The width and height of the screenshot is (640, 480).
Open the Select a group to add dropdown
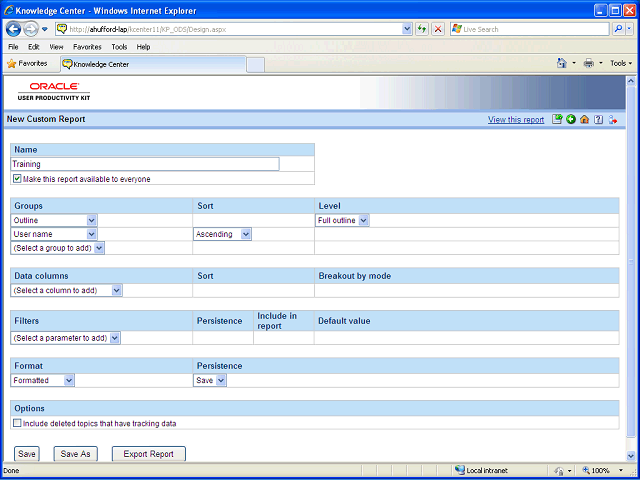[x=58, y=248]
